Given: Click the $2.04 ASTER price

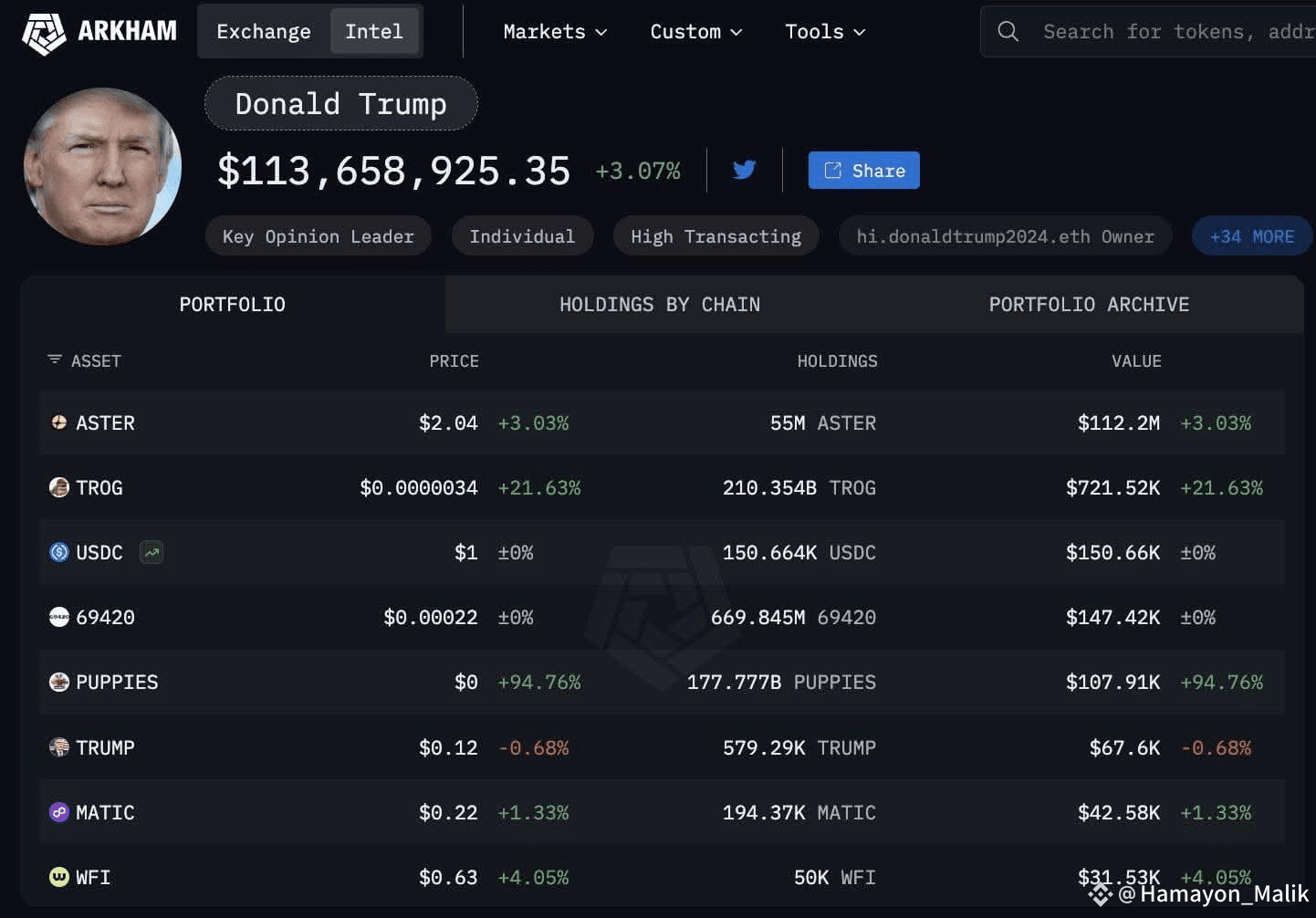Looking at the screenshot, I should [x=448, y=422].
